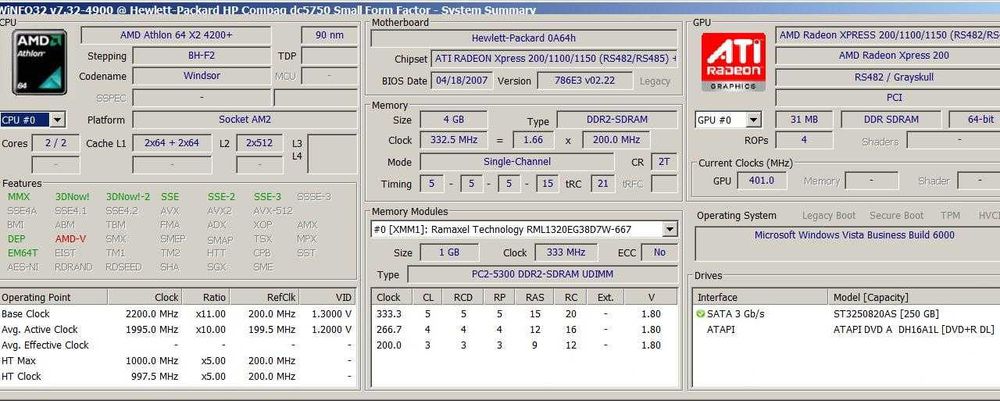Click the BIOS version 786E3 v02.22 field
Image resolution: width=1000 pixels, height=401 pixels.
585,81
